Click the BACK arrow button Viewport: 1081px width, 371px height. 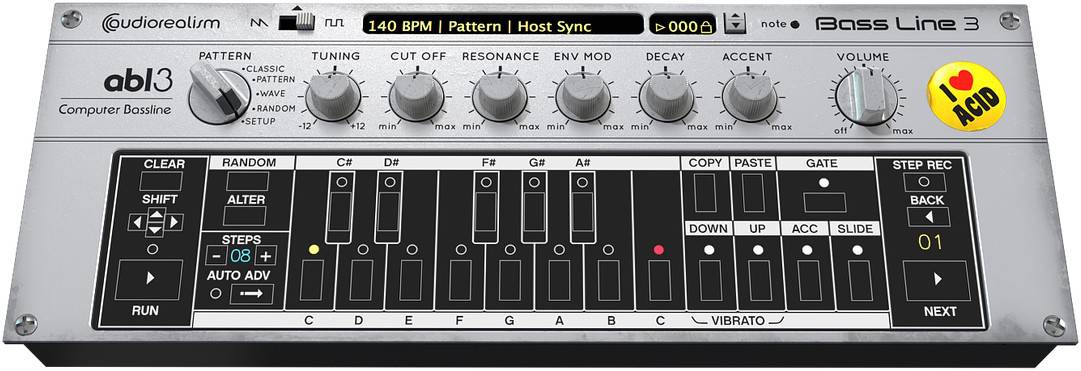coord(928,217)
